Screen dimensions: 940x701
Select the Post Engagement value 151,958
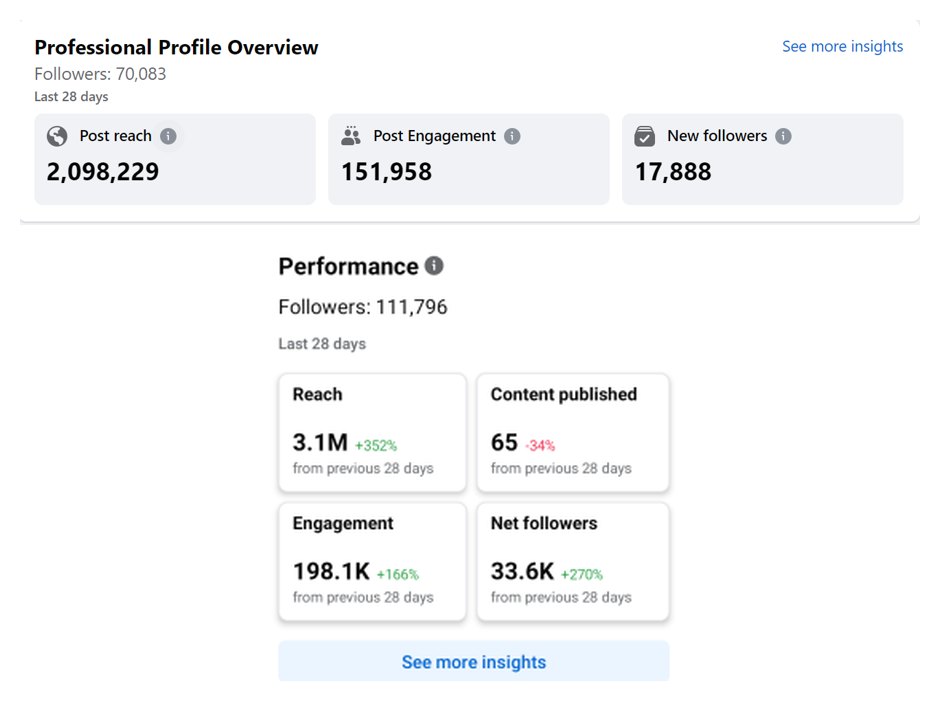pos(386,172)
